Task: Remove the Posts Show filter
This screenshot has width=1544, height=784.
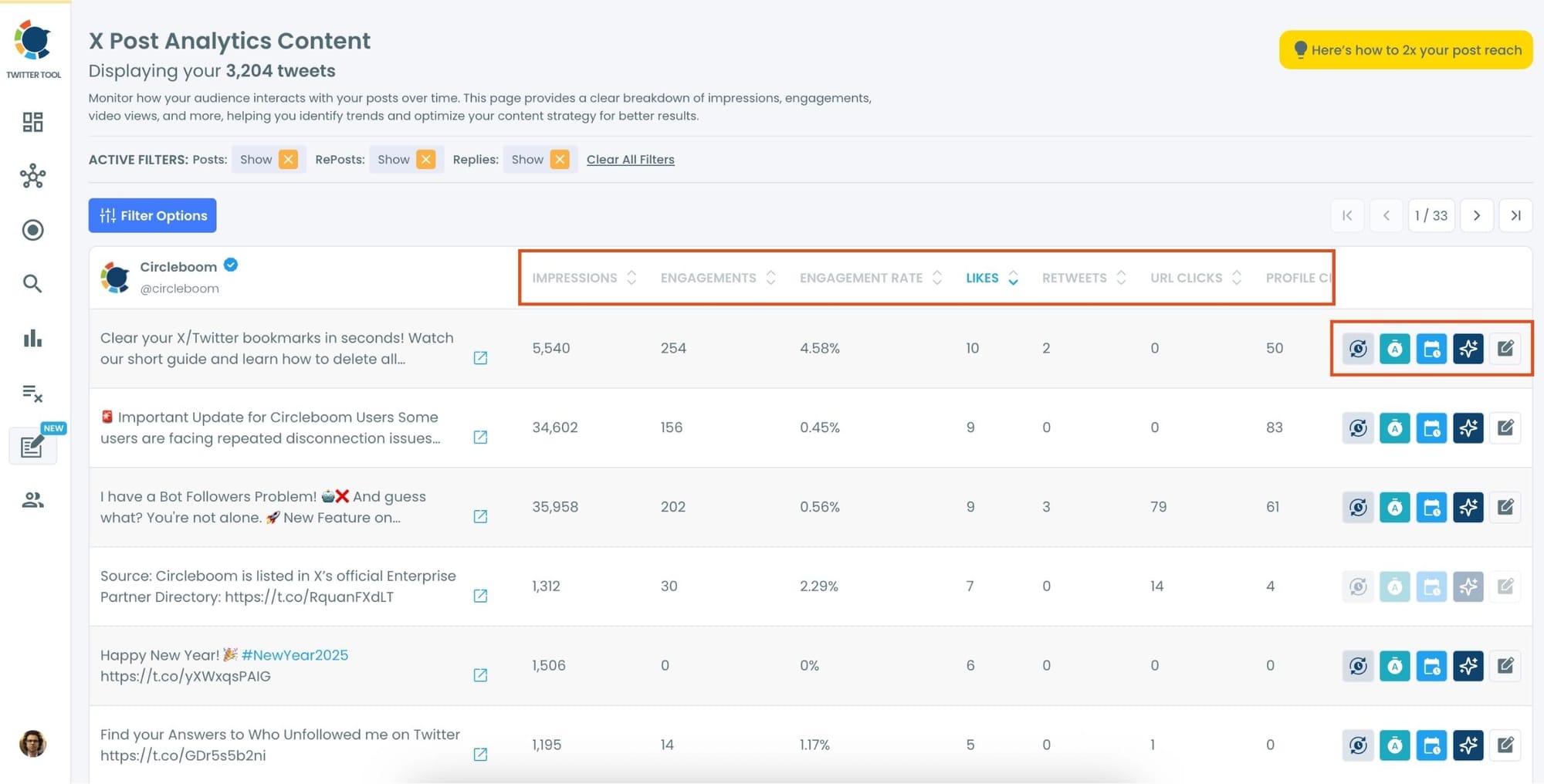Action: [287, 159]
